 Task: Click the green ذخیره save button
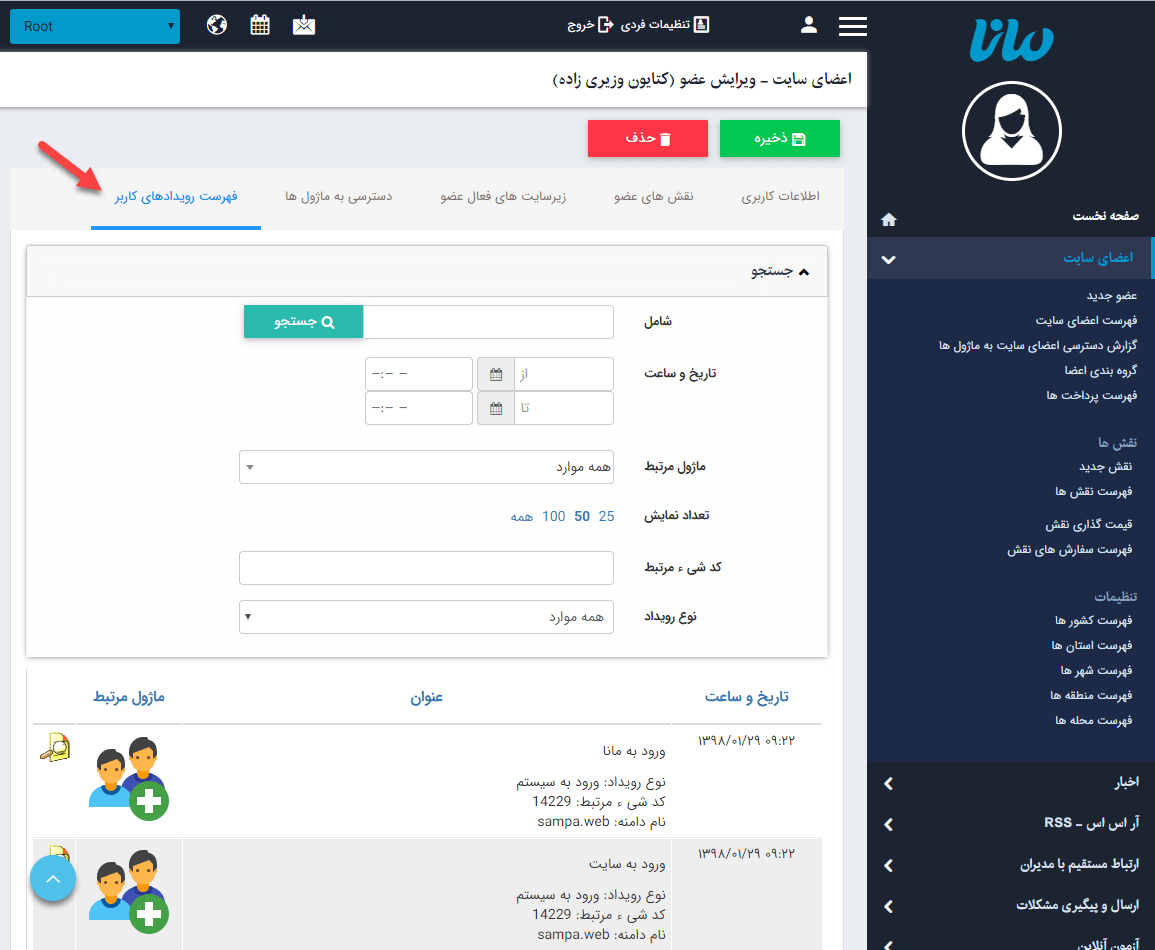780,139
